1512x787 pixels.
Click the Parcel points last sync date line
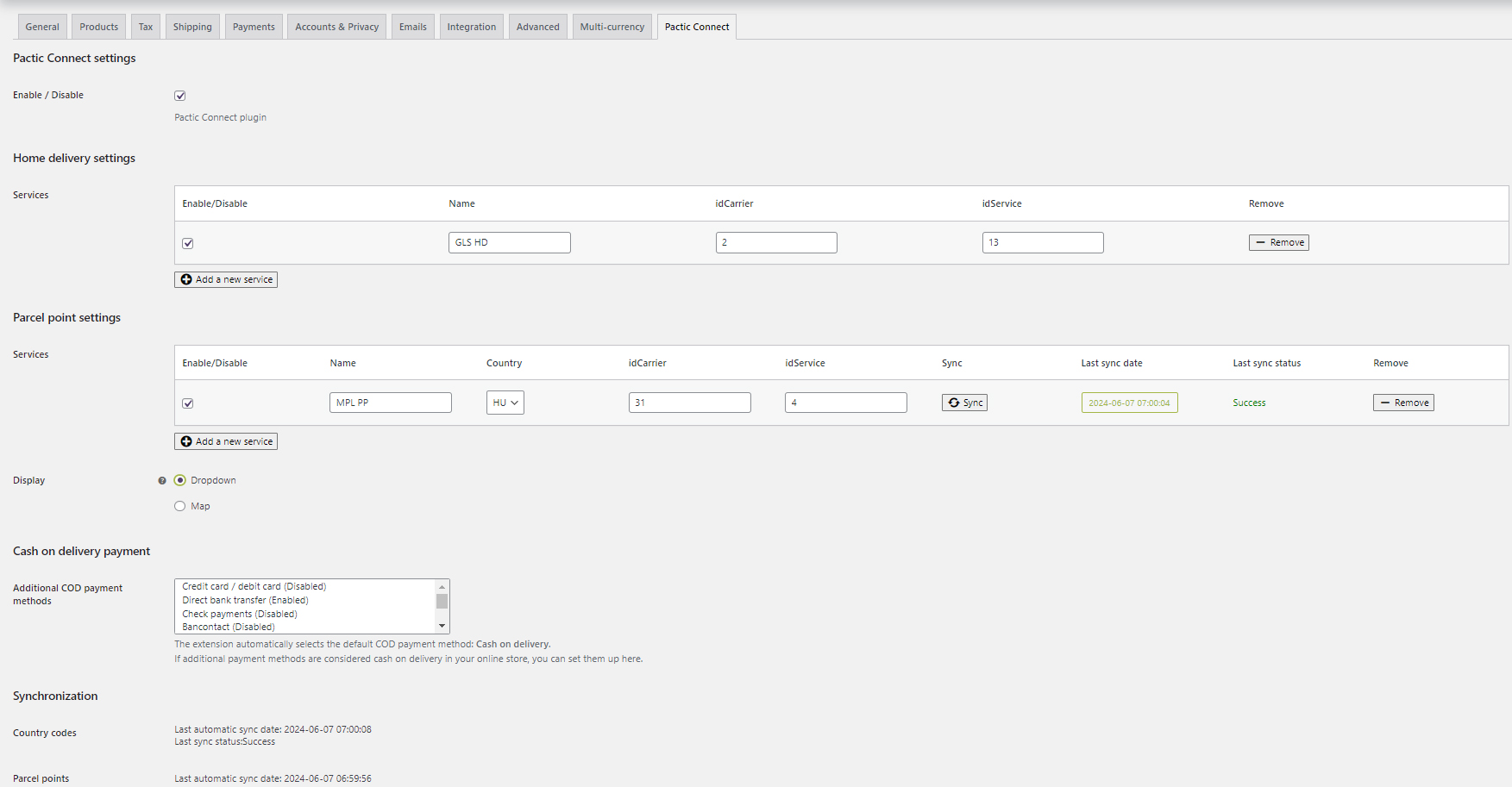(x=273, y=778)
